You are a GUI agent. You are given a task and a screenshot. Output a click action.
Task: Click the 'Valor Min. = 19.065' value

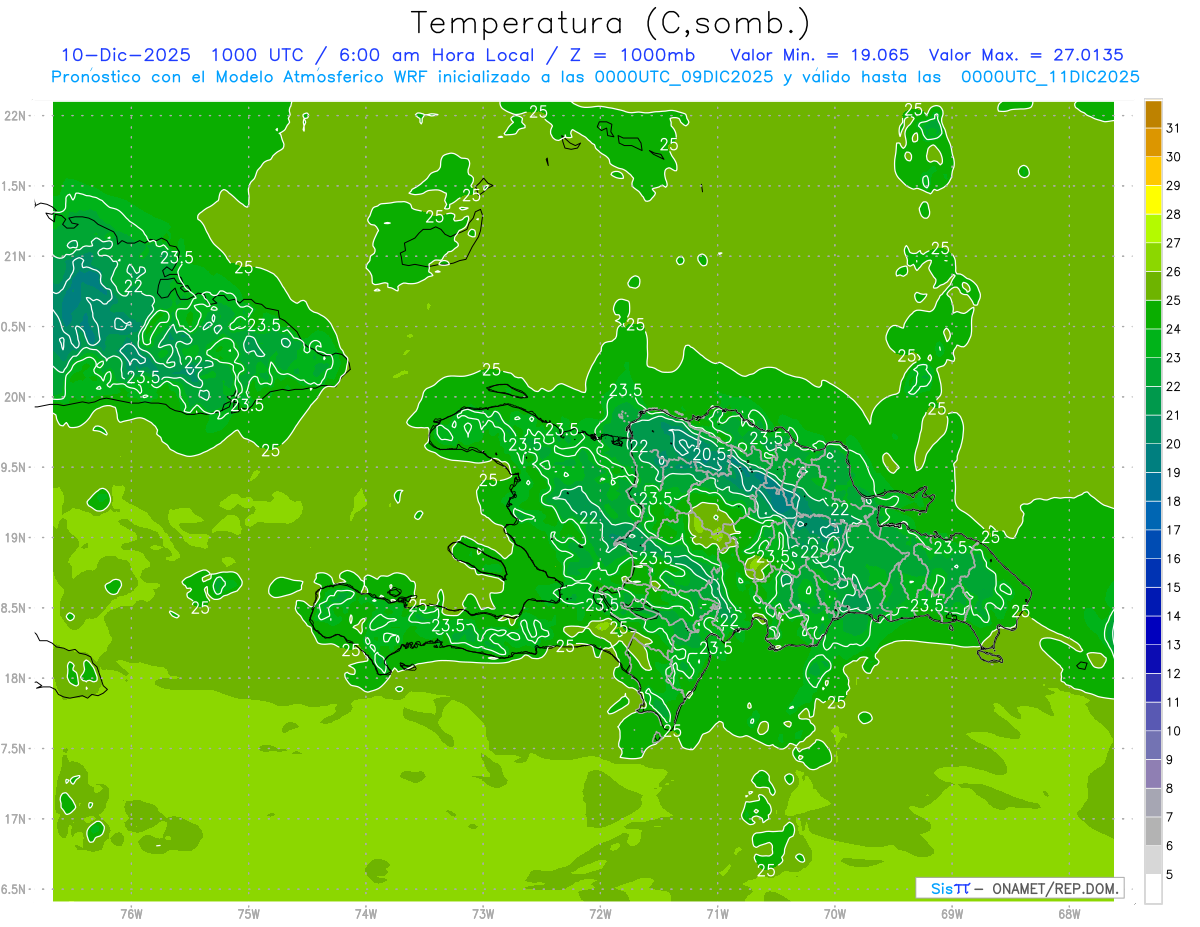click(x=820, y=55)
